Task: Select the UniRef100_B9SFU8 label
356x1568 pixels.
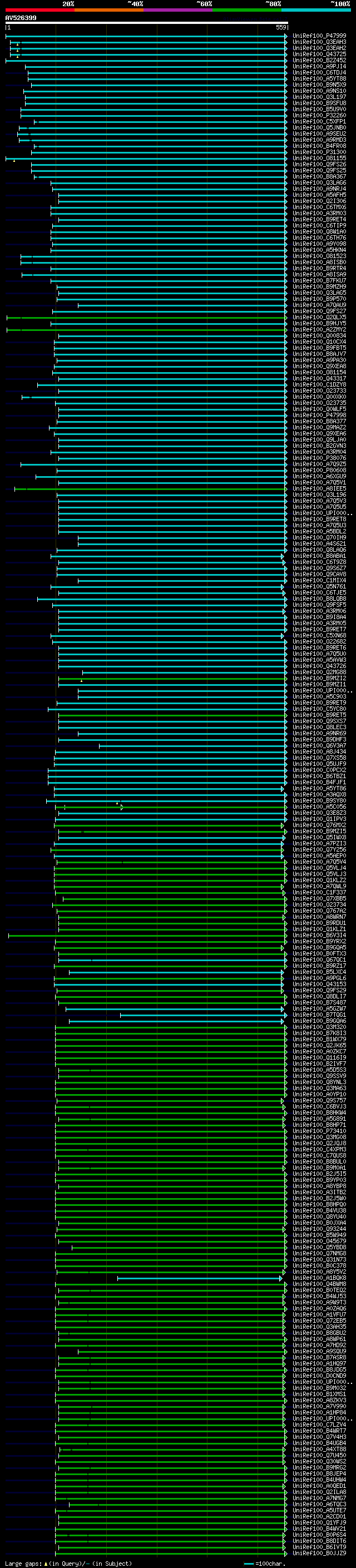Action: (x=319, y=103)
